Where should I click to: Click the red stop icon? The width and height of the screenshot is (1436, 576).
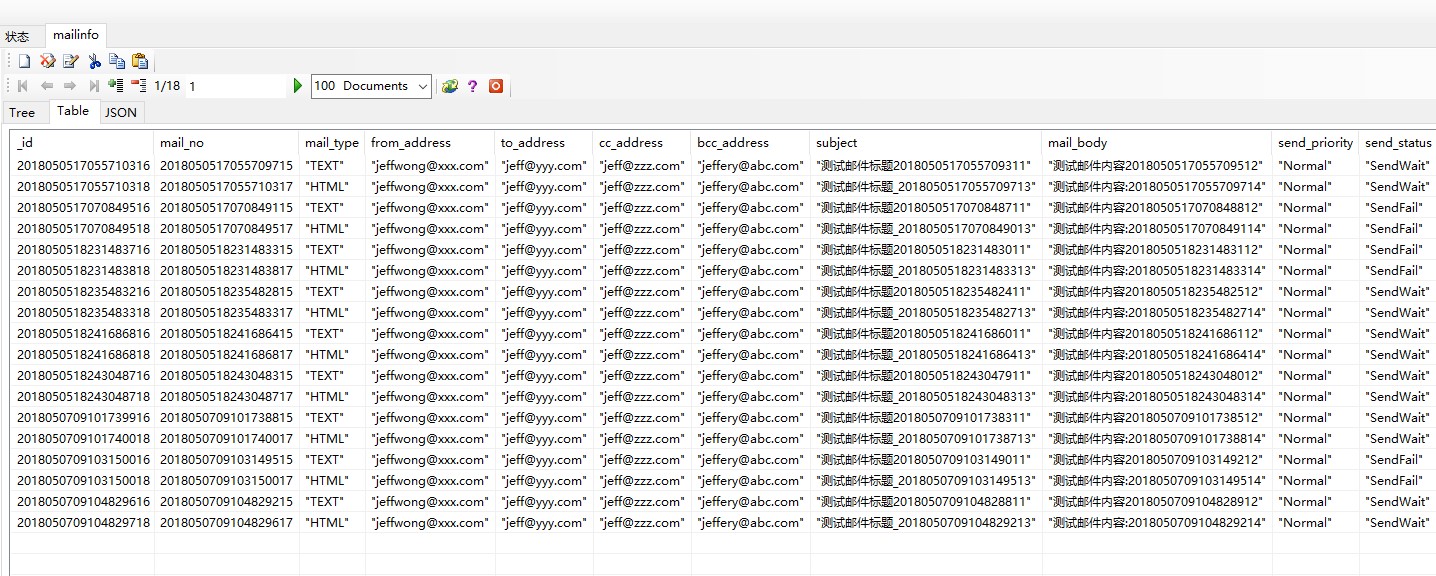pos(496,86)
